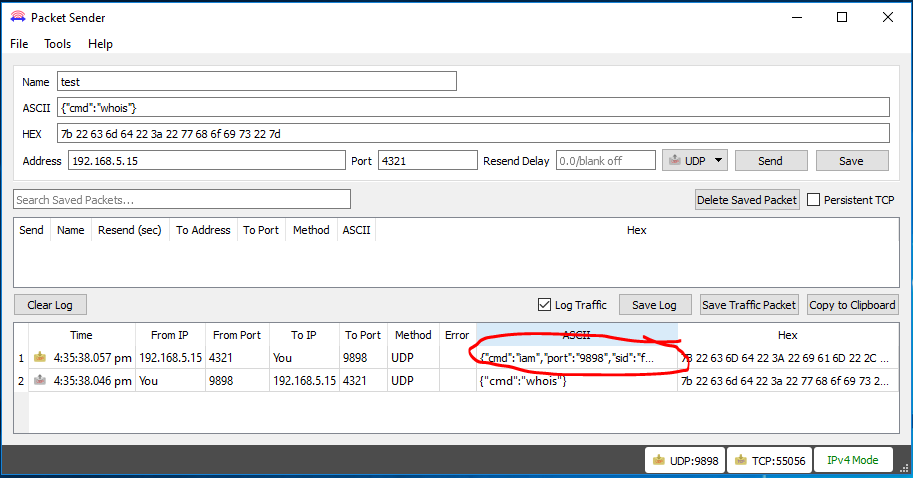
Task: Click the Save packet button
Action: [x=851, y=161]
